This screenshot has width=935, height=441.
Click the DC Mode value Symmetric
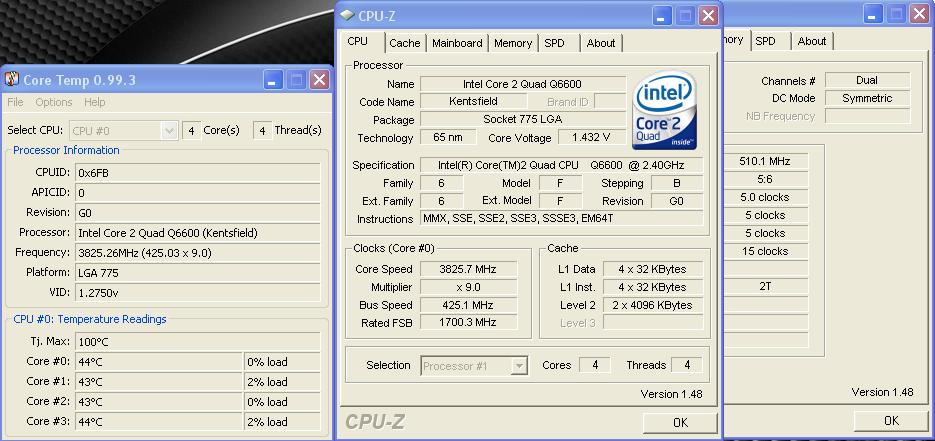coord(868,98)
